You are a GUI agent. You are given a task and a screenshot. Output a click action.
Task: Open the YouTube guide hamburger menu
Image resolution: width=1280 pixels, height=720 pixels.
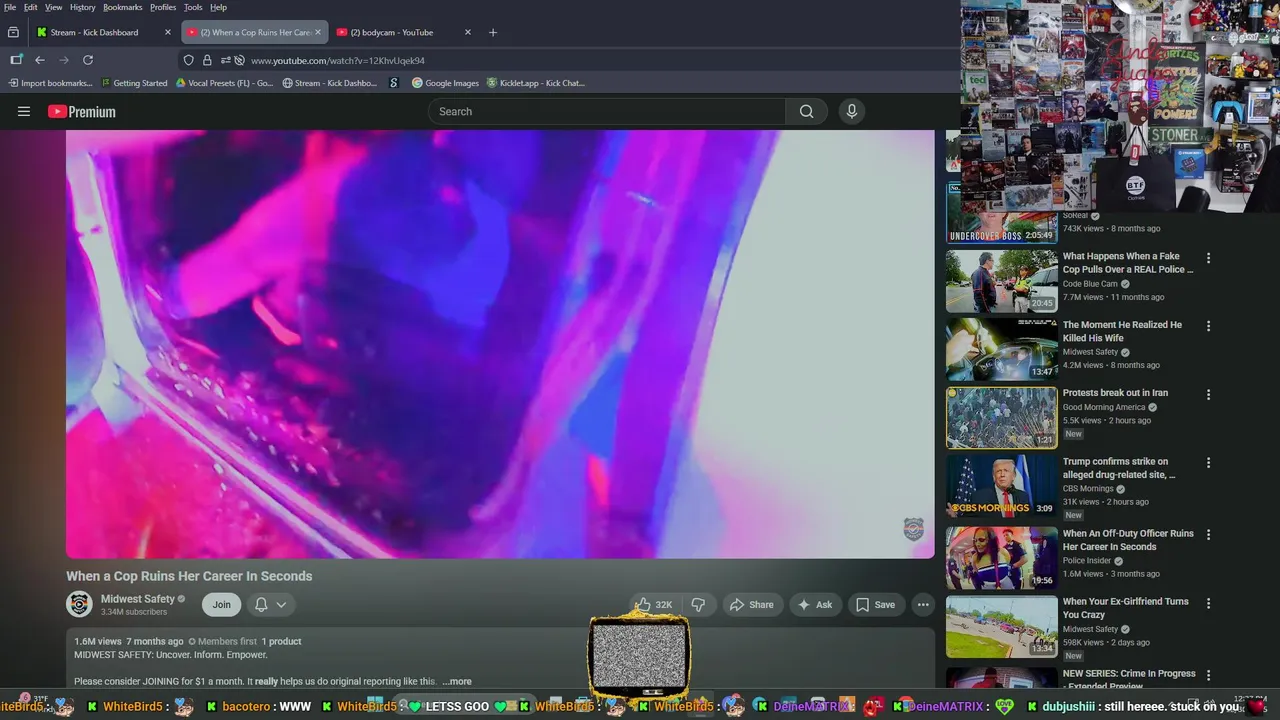tap(24, 112)
